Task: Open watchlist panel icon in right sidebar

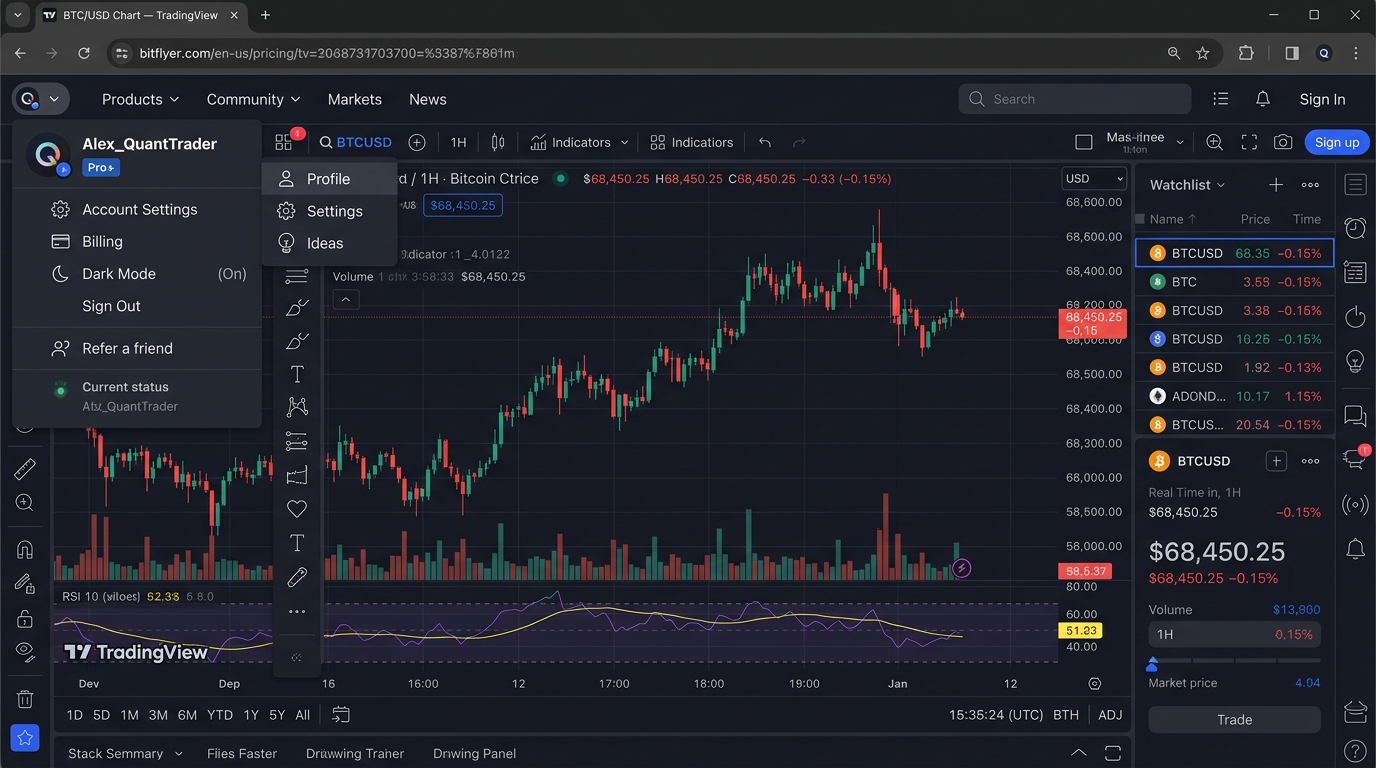Action: (x=1355, y=185)
